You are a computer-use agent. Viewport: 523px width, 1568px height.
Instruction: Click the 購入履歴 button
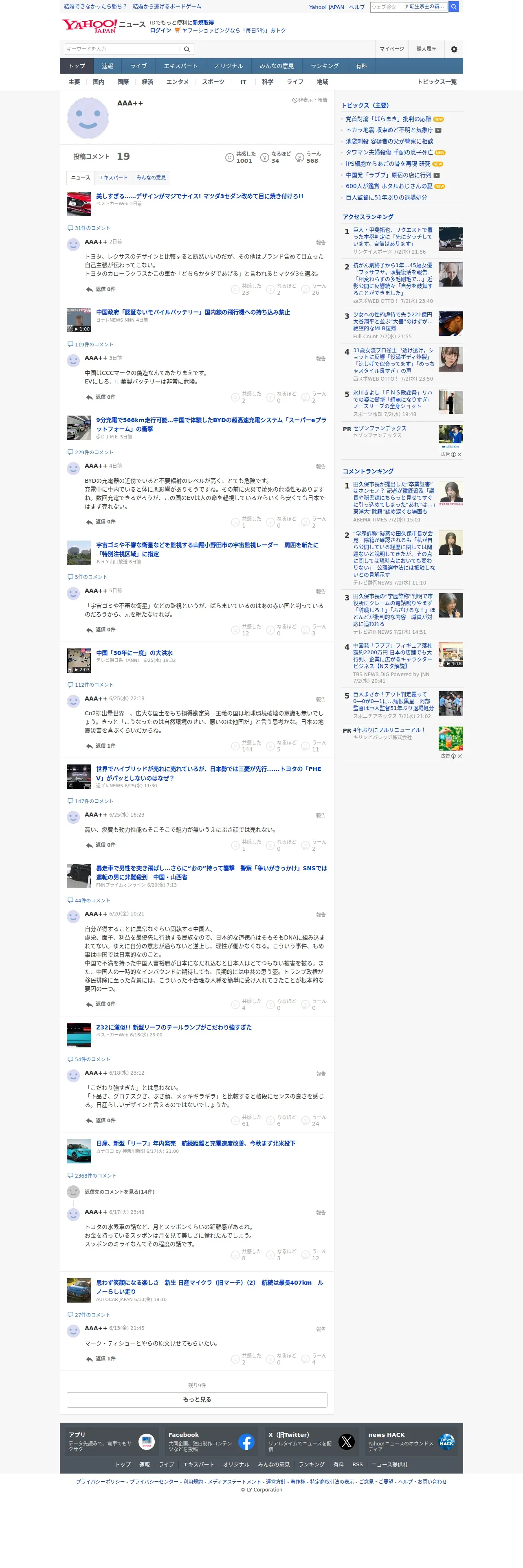coord(426,49)
